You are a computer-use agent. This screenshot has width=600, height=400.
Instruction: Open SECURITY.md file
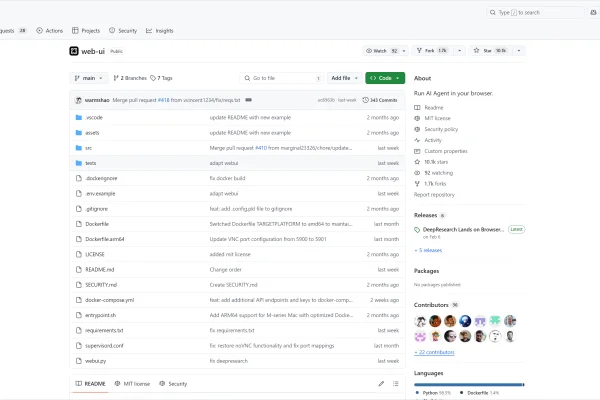[x=101, y=285]
